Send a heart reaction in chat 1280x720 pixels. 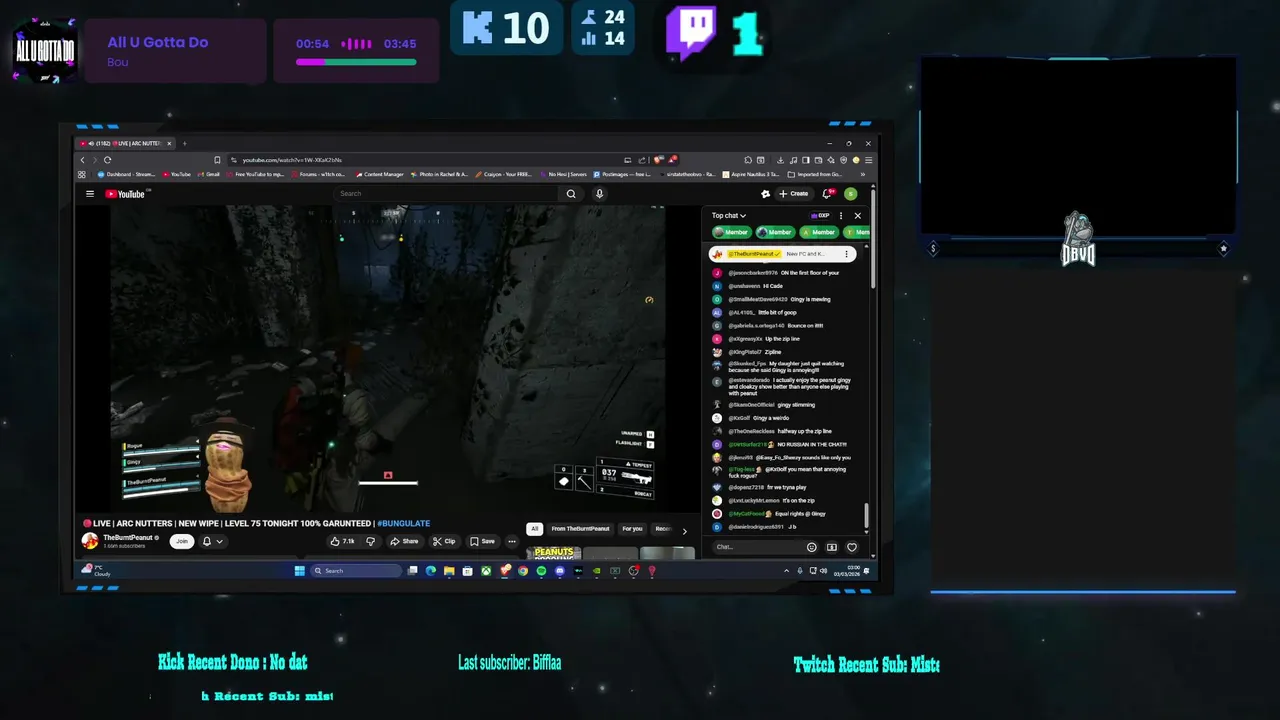pos(852,547)
